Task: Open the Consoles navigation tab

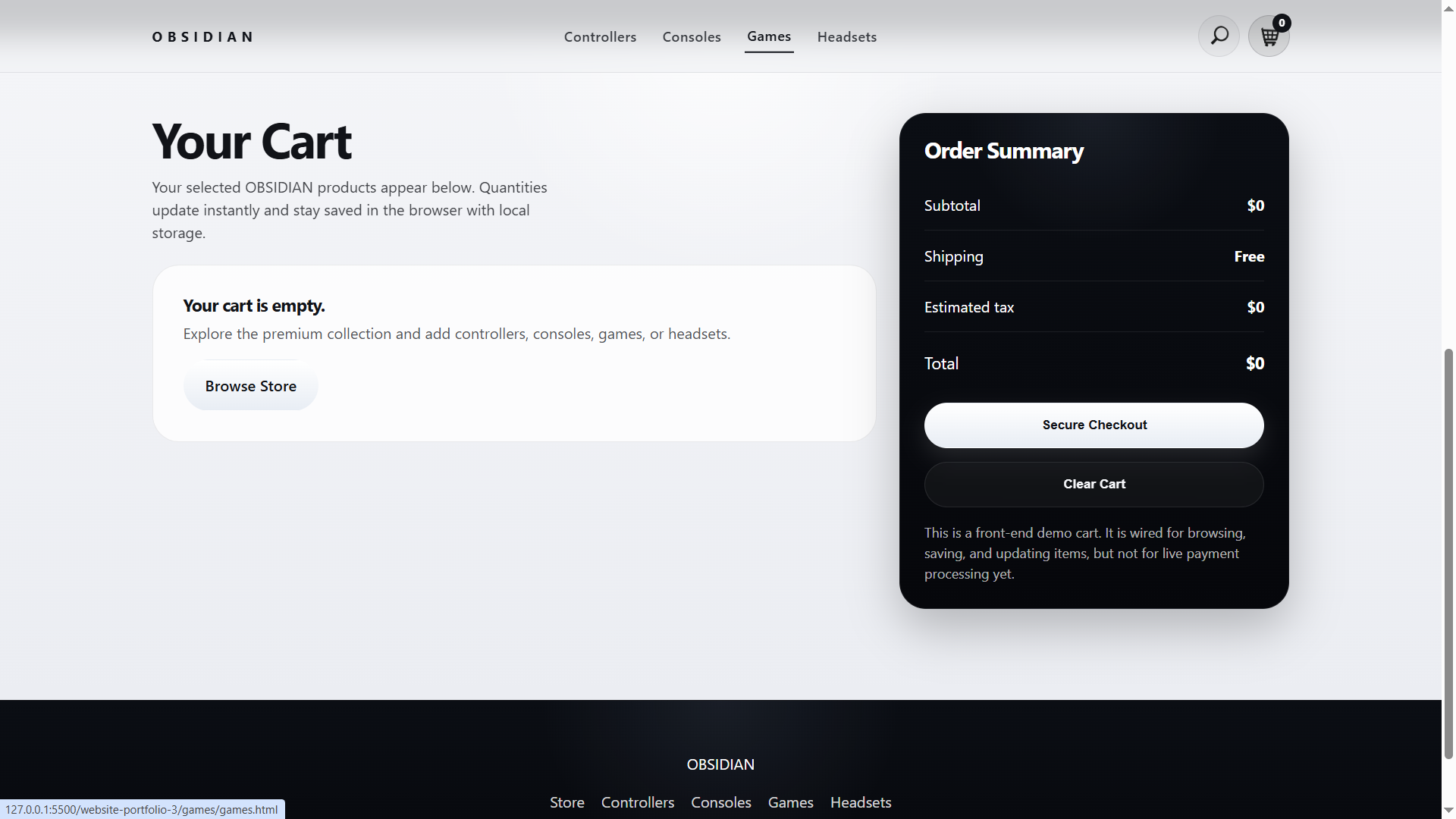Action: coord(691,37)
